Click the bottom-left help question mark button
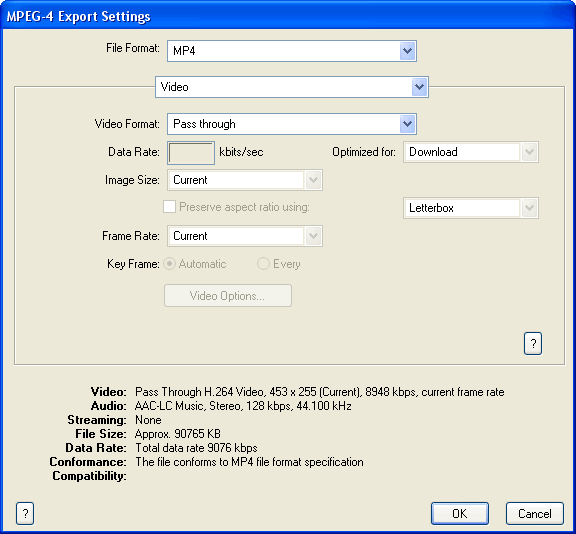576x534 pixels. (25, 513)
